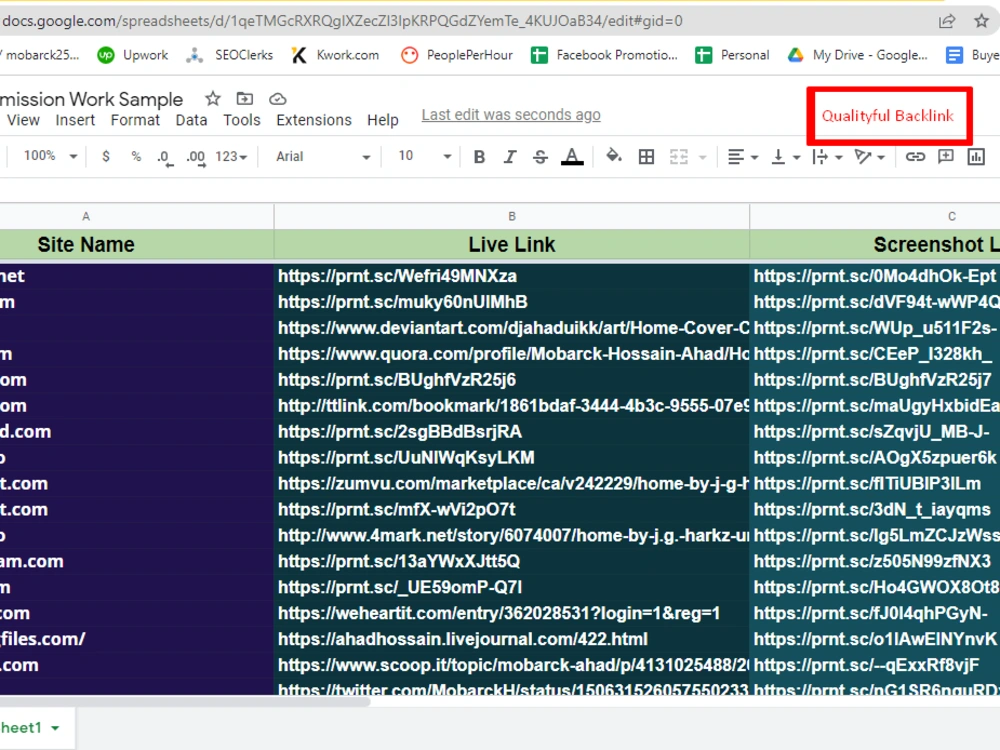
Task: Open the Insert menu
Action: tap(75, 120)
